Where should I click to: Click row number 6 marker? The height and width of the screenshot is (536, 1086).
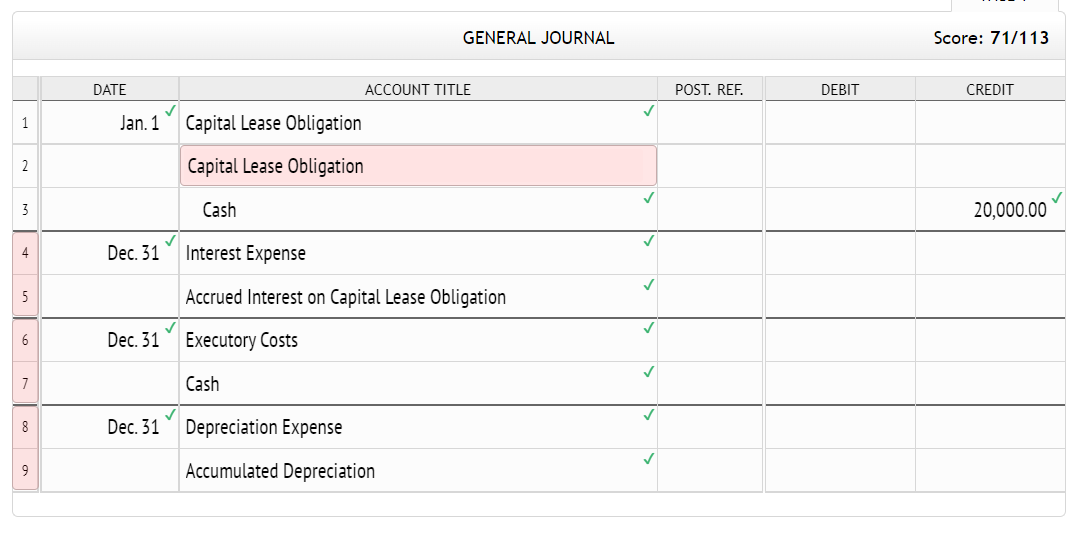point(26,340)
